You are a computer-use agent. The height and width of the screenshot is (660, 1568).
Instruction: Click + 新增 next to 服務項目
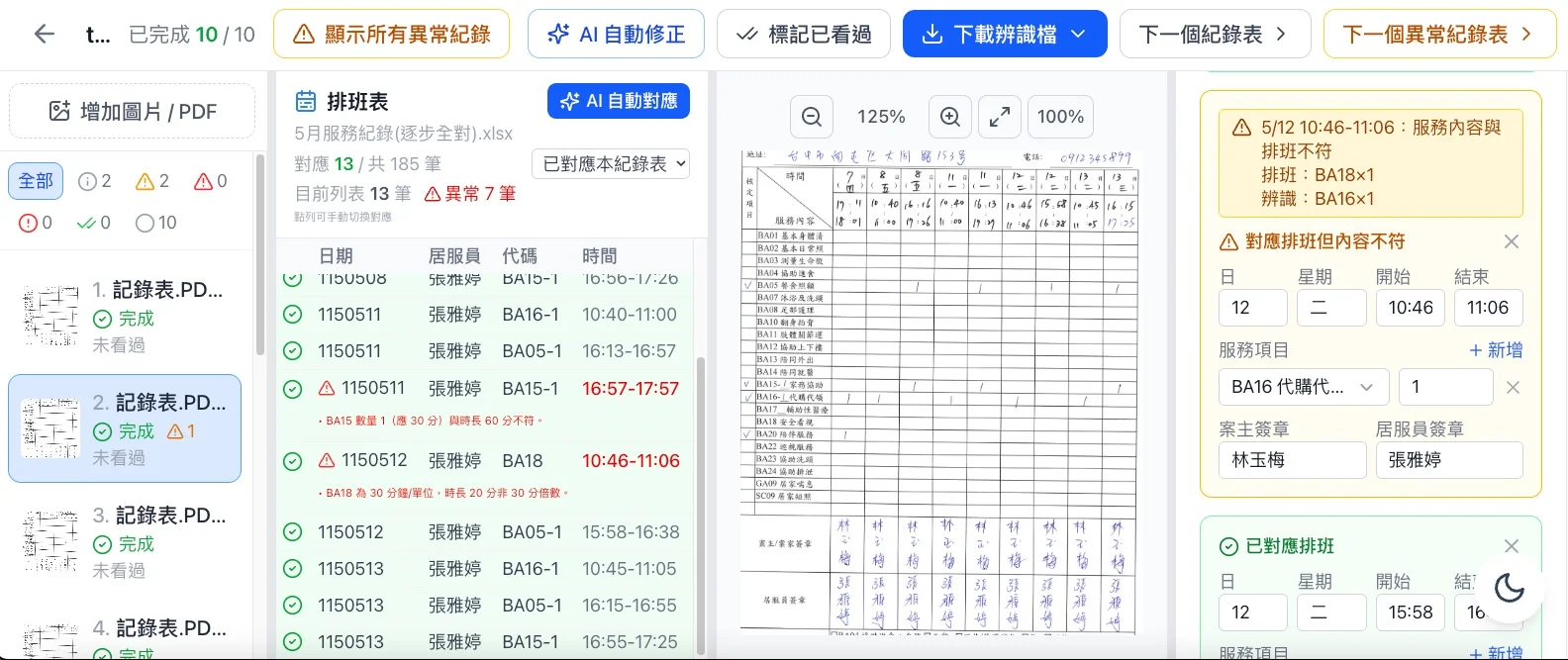point(1496,350)
